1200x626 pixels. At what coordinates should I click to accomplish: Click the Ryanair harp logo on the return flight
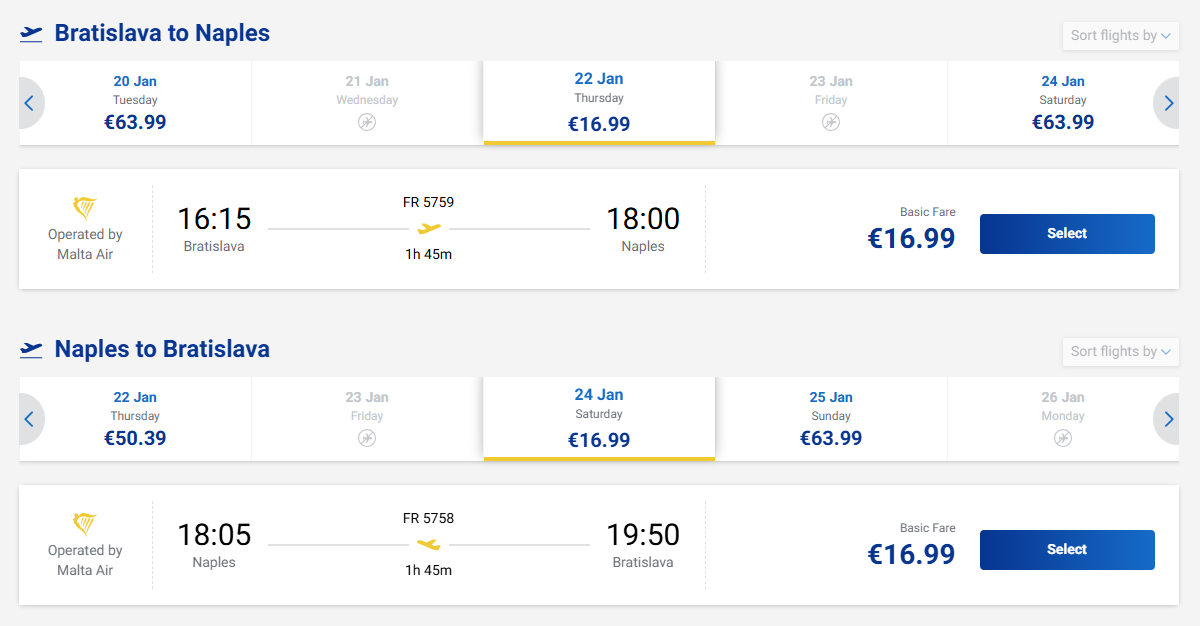[85, 524]
